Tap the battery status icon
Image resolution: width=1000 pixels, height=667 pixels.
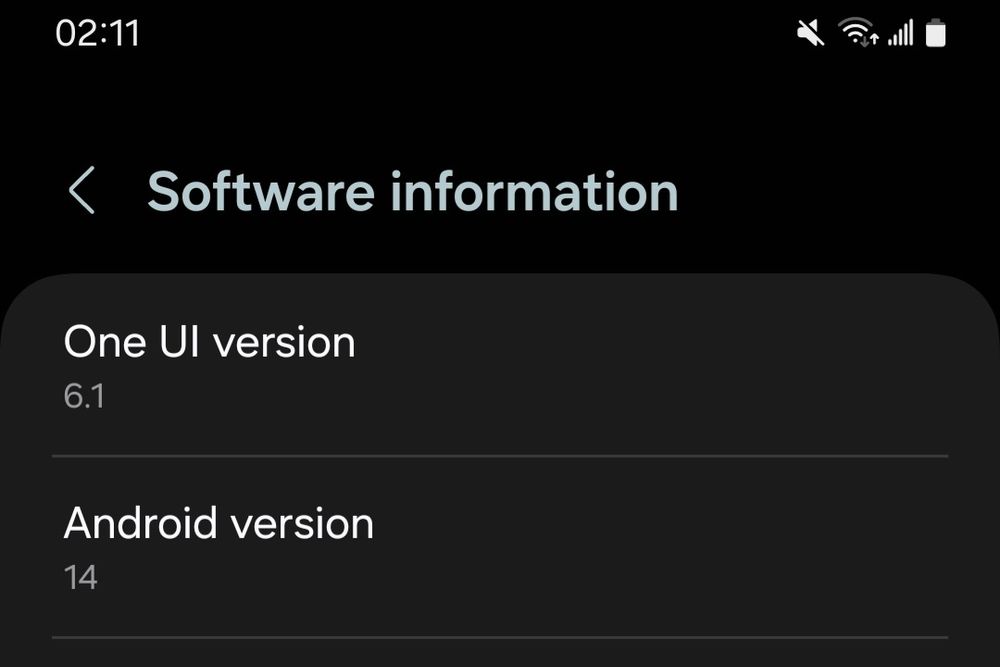936,34
